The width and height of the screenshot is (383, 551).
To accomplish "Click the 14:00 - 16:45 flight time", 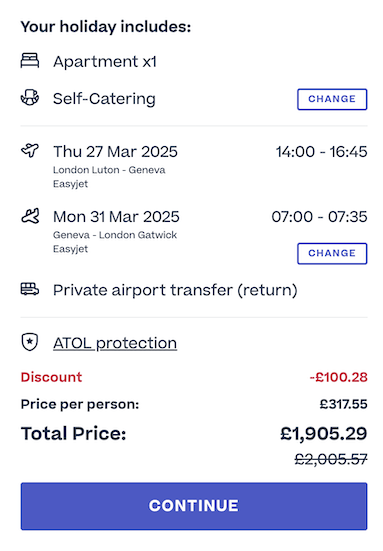I will click(322, 152).
